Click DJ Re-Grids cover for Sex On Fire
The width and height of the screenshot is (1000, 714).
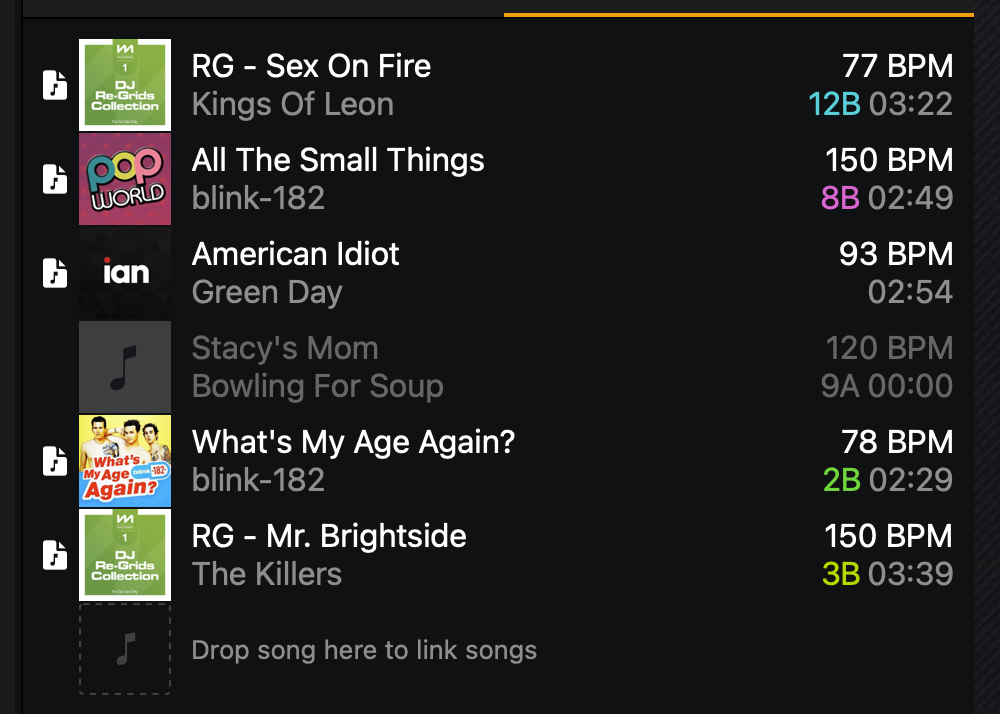click(x=125, y=85)
